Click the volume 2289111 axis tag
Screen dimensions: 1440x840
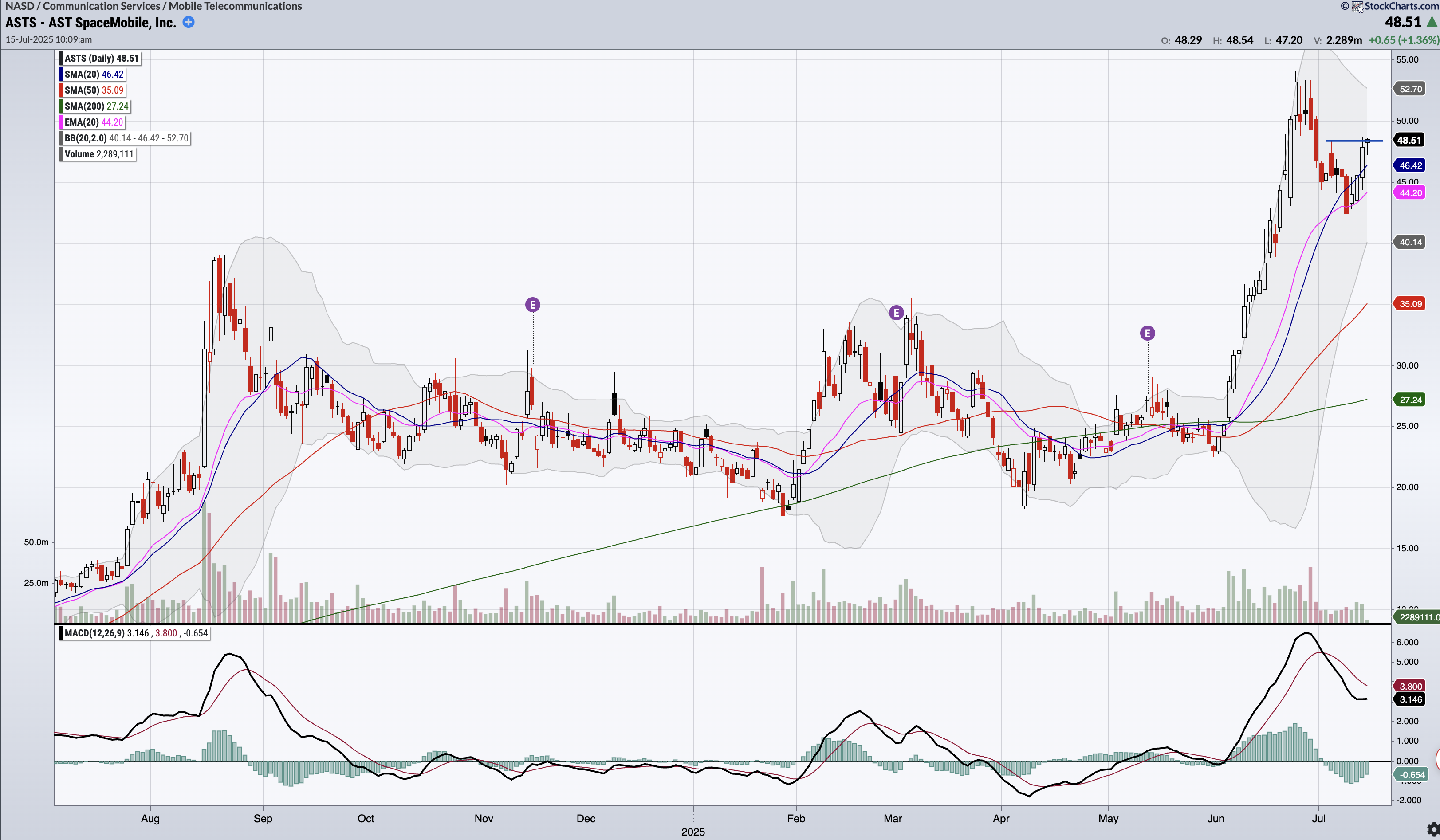pyautogui.click(x=1416, y=617)
